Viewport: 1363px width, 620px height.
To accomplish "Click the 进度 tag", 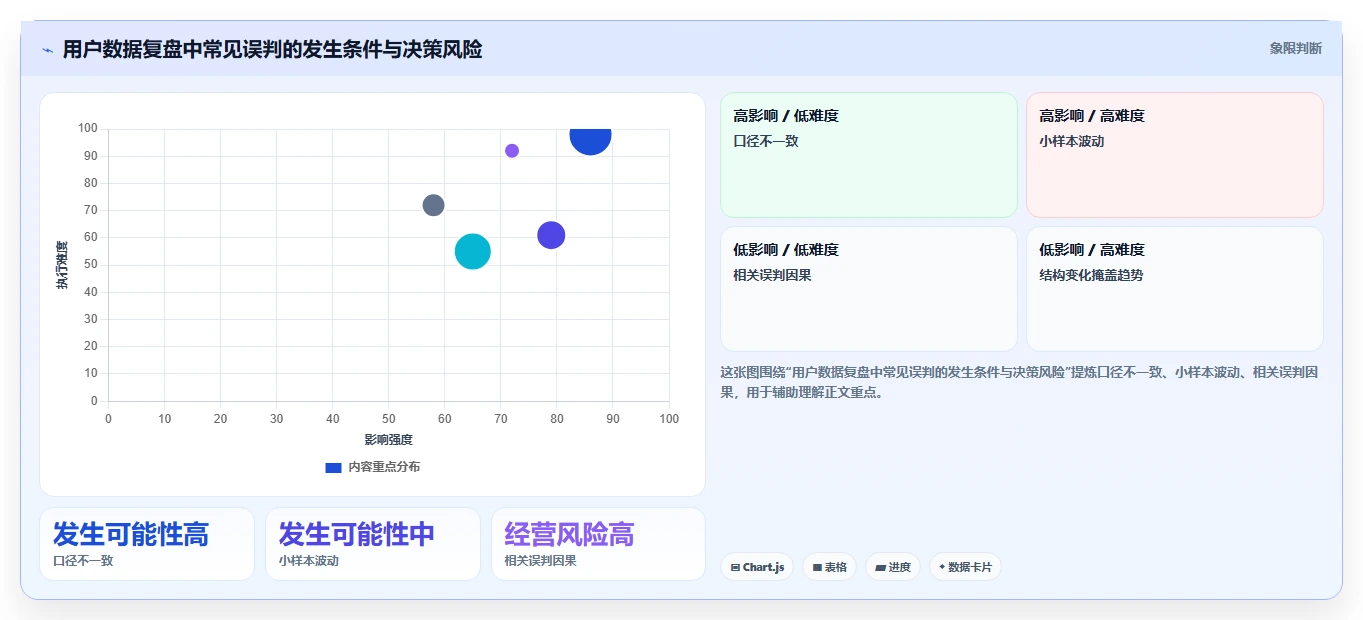I will 892,567.
